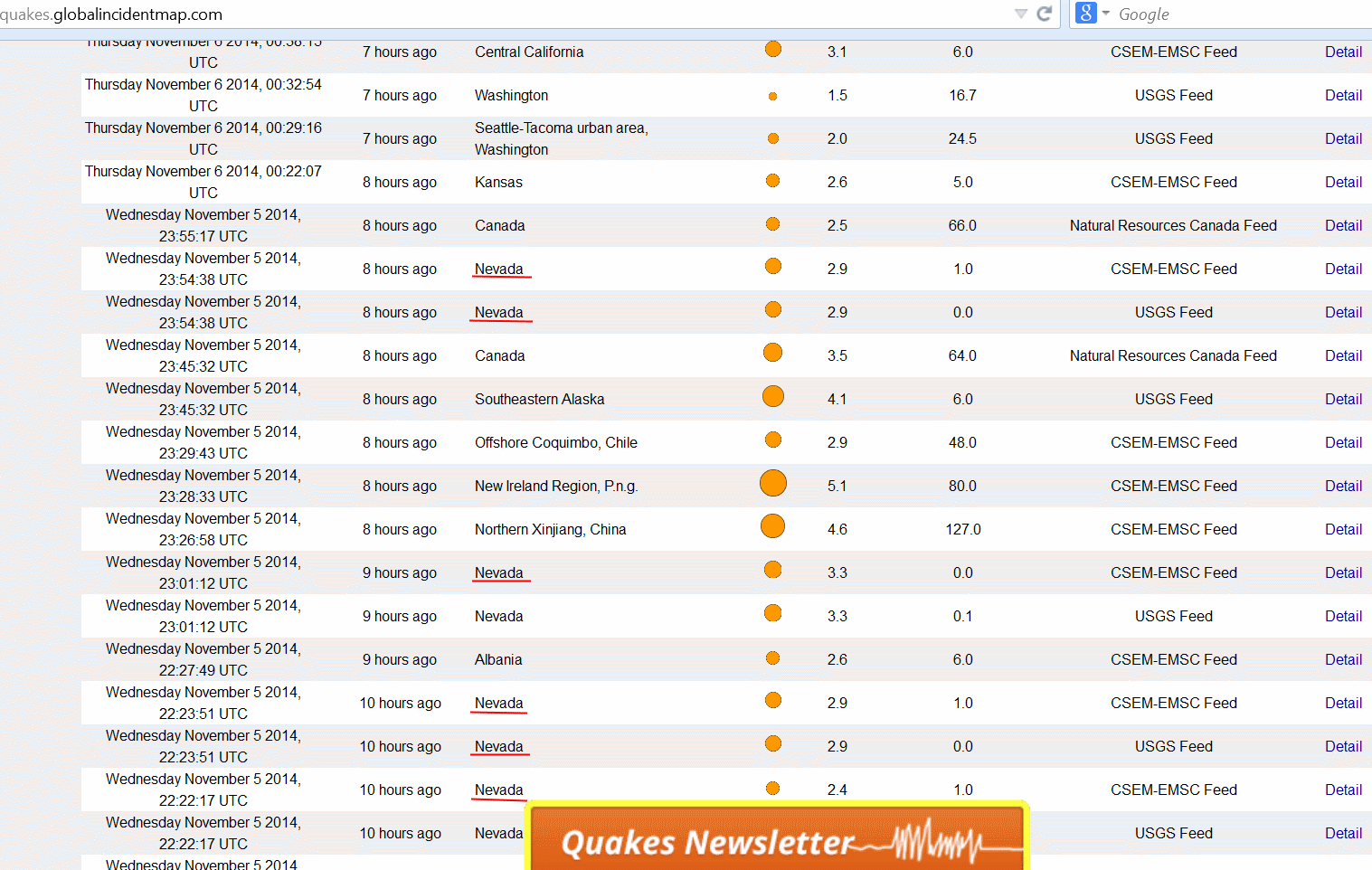
Task: Click 'Seattle-Tacoma urban area, Washington' text
Action: [x=561, y=138]
